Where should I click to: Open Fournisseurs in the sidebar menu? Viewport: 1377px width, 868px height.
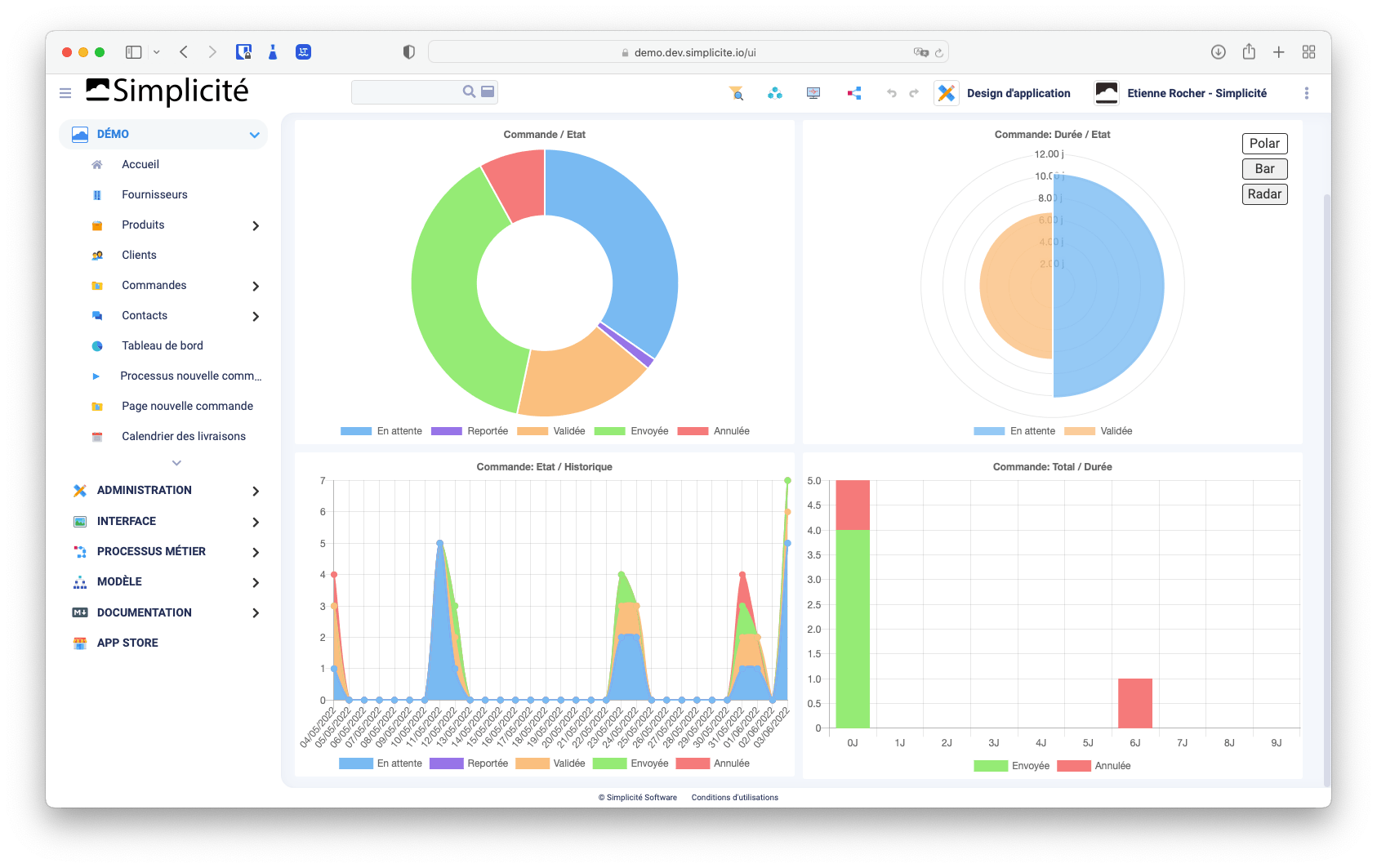154,194
